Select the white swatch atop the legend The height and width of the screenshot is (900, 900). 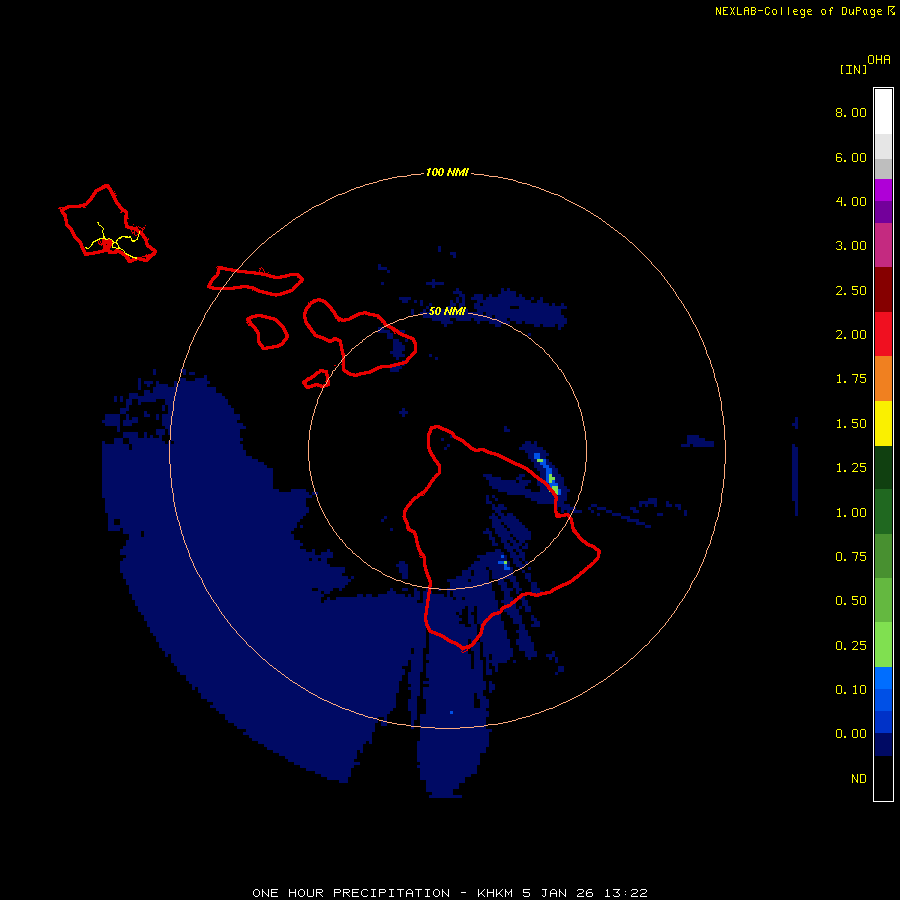(883, 112)
